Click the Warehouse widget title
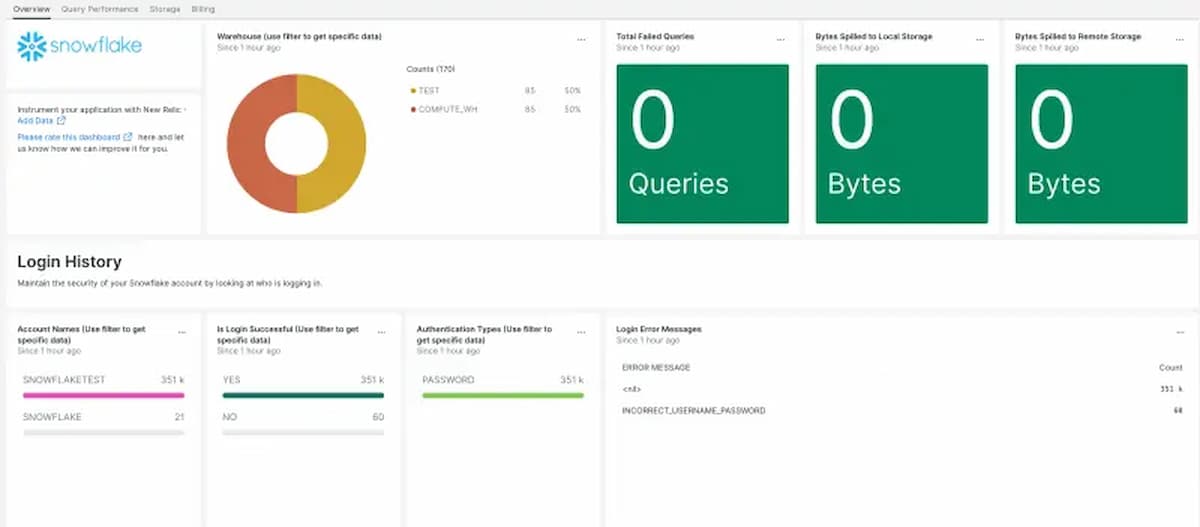This screenshot has height=527, width=1200. 299,36
